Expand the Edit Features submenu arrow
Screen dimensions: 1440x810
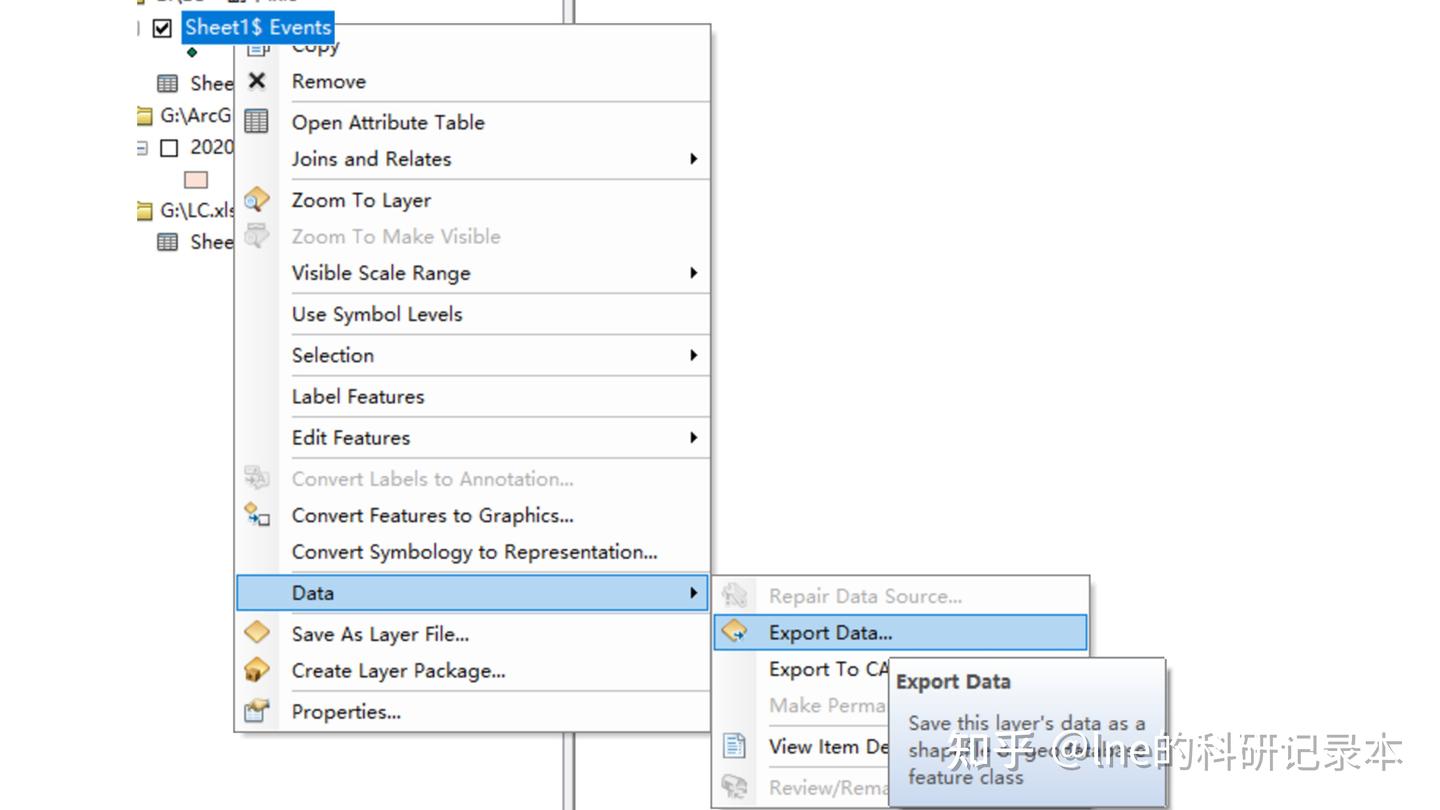(x=693, y=438)
